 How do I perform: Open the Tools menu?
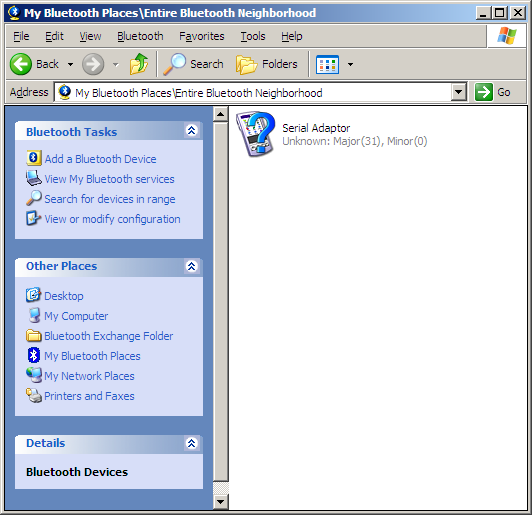click(x=253, y=36)
